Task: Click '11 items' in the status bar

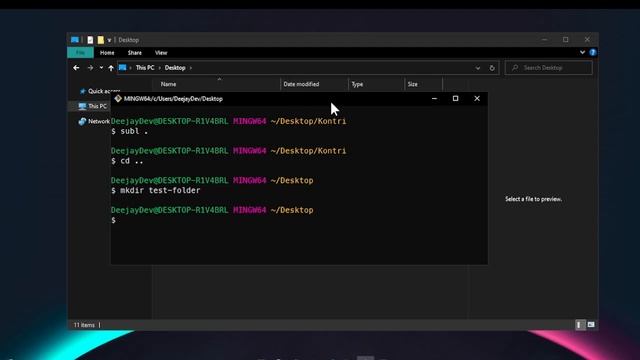Action: [x=84, y=325]
